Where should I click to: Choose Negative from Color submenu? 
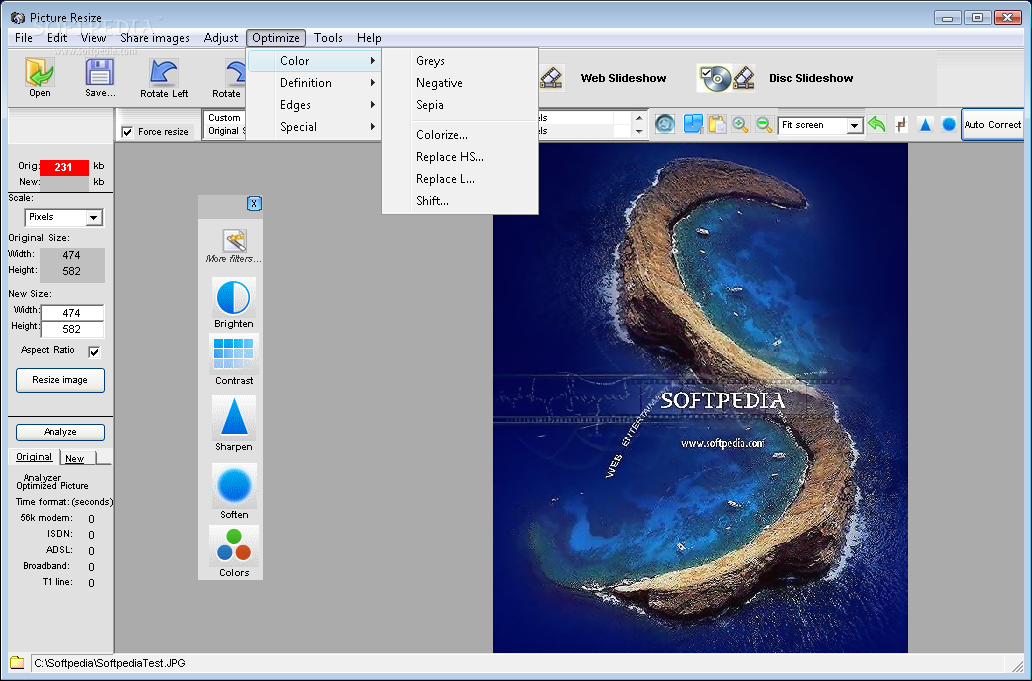[x=460, y=83]
